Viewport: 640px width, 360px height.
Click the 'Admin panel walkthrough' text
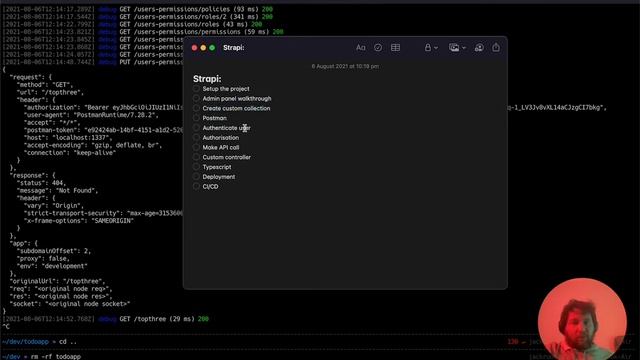coord(237,98)
